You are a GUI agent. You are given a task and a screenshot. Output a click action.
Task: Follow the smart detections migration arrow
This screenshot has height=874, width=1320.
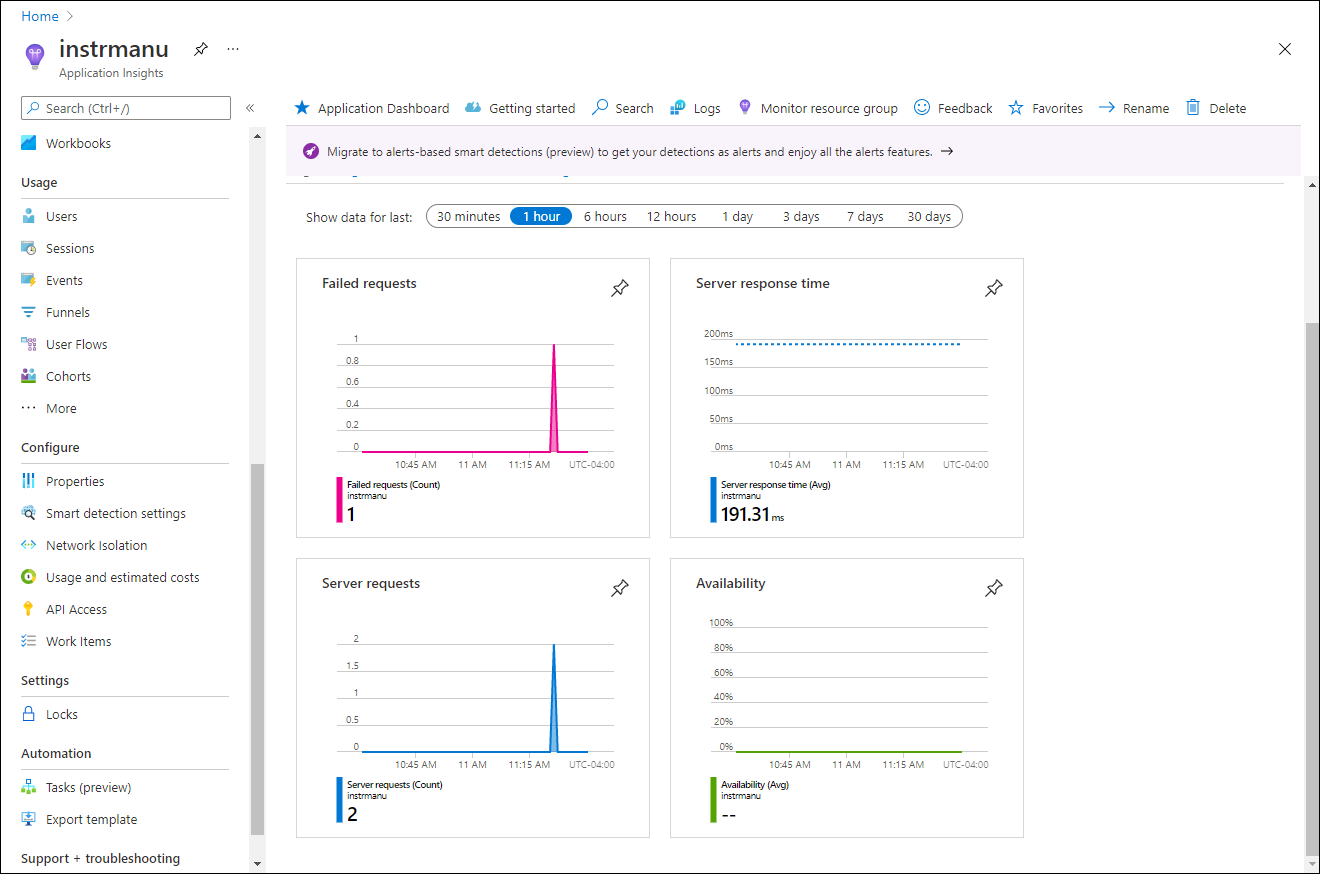[946, 151]
